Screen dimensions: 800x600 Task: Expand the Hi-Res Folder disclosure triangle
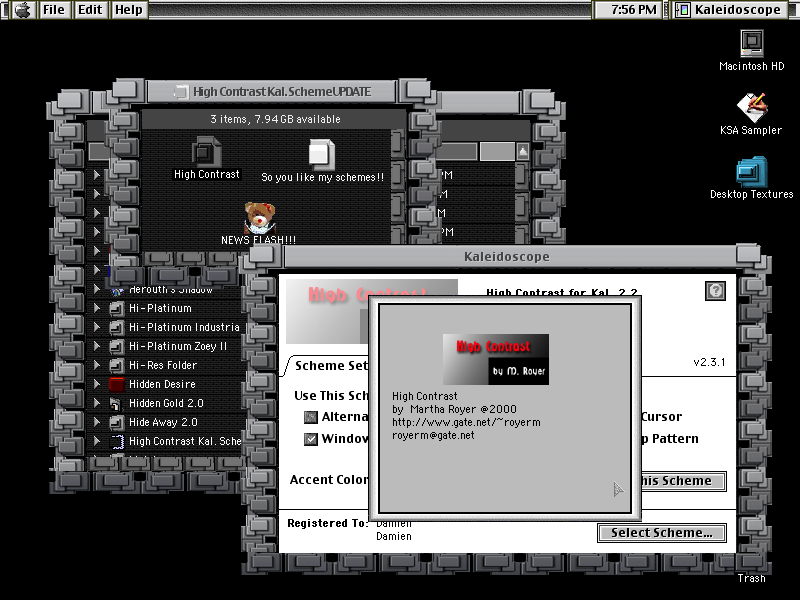(x=97, y=365)
